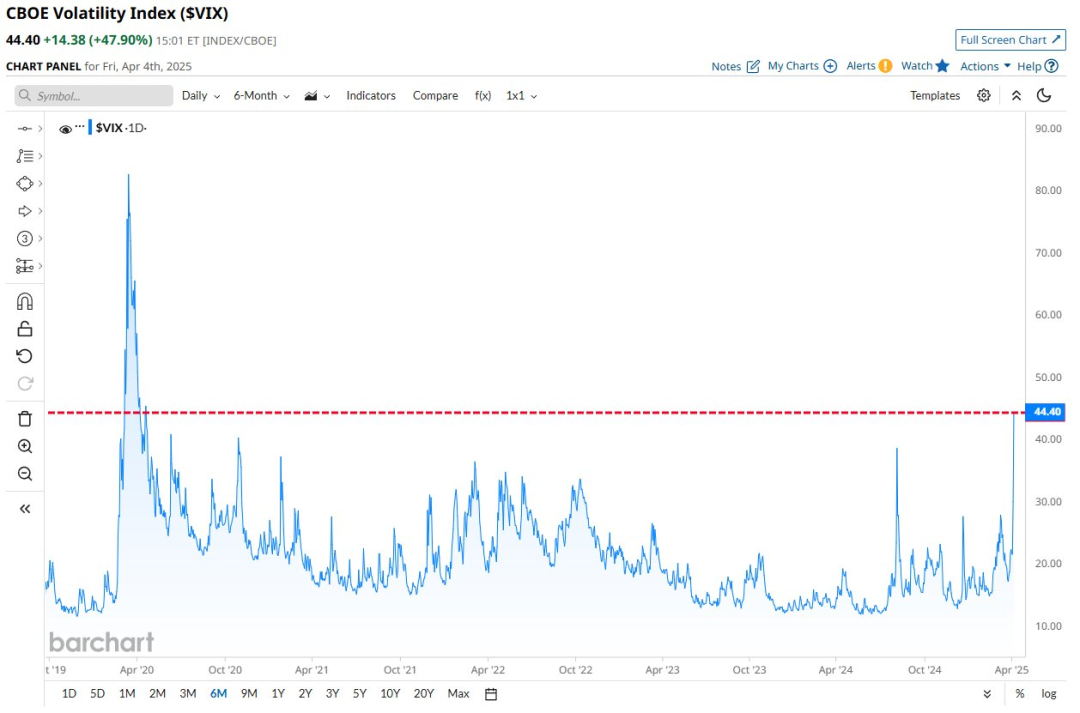
Task: Expand the Fibonacci tool submenu arrow
Action: tap(41, 156)
